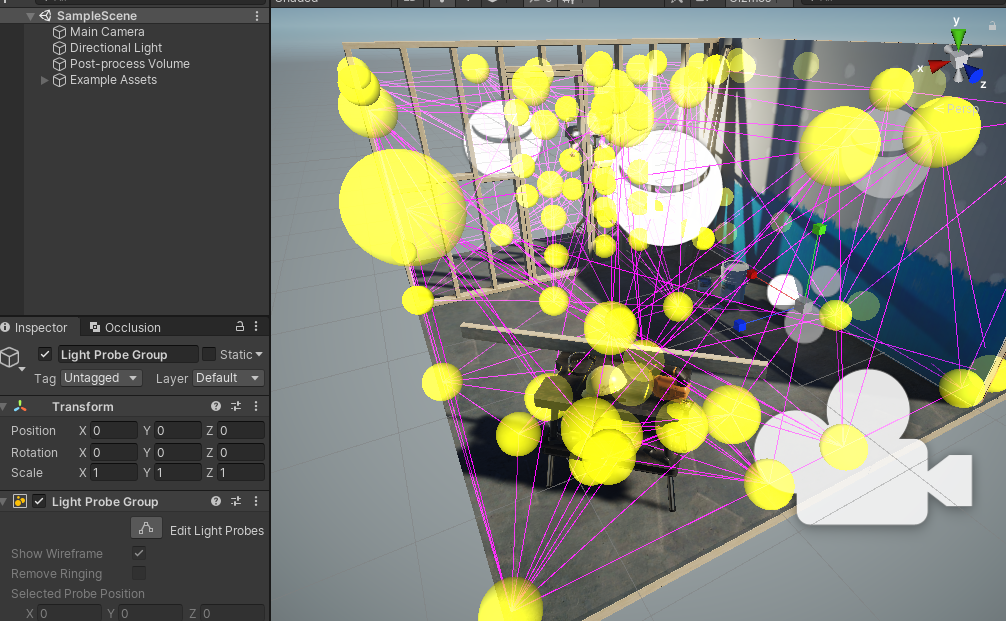Image resolution: width=1006 pixels, height=621 pixels.
Task: Click the Main Camera gizmo icon in scene
Action: 863,447
